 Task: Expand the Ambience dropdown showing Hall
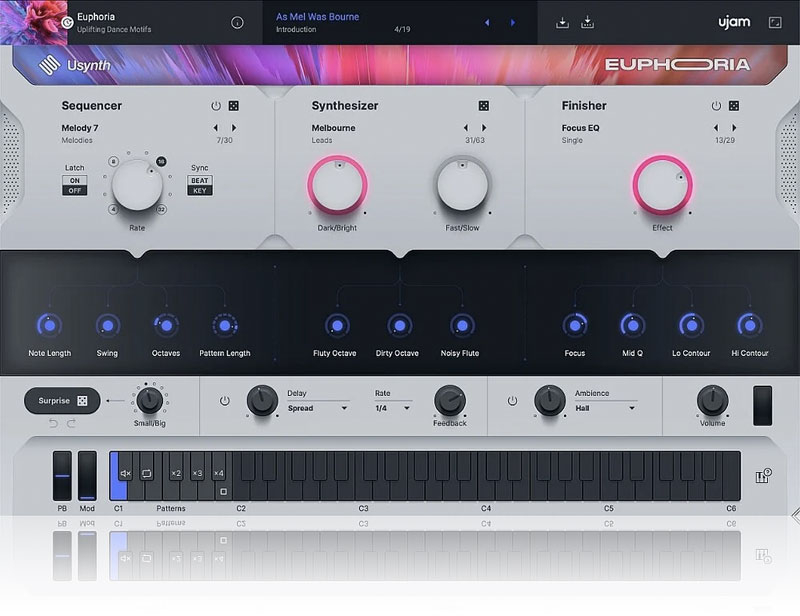[605, 408]
